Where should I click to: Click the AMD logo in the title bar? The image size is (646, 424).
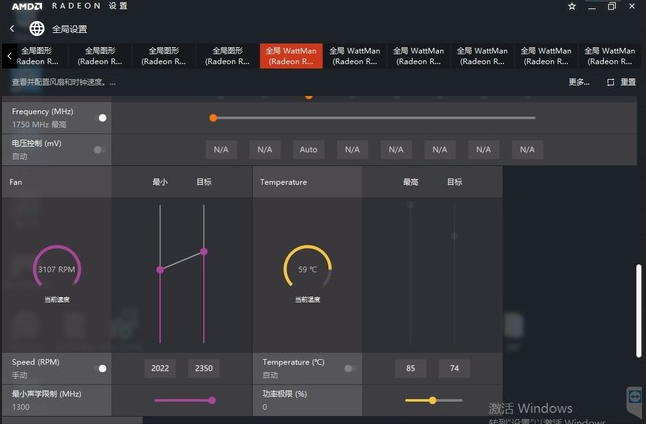(x=27, y=6)
